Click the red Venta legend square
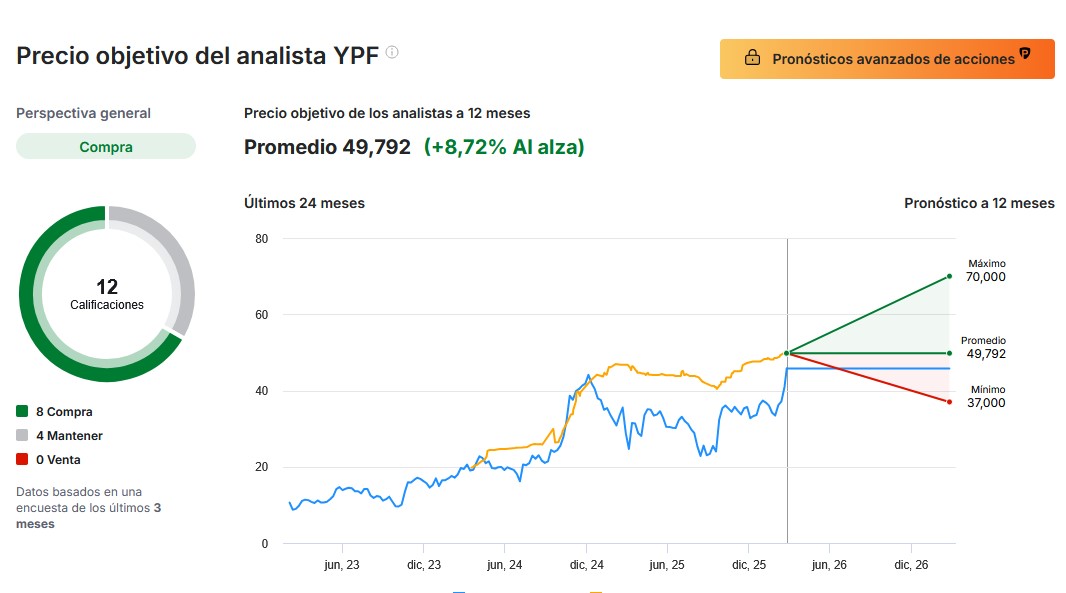The height and width of the screenshot is (593, 1066). click(x=22, y=460)
